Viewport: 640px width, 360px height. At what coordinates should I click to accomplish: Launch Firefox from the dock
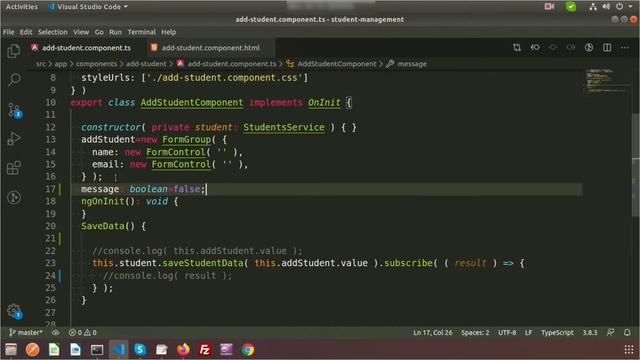(183, 350)
